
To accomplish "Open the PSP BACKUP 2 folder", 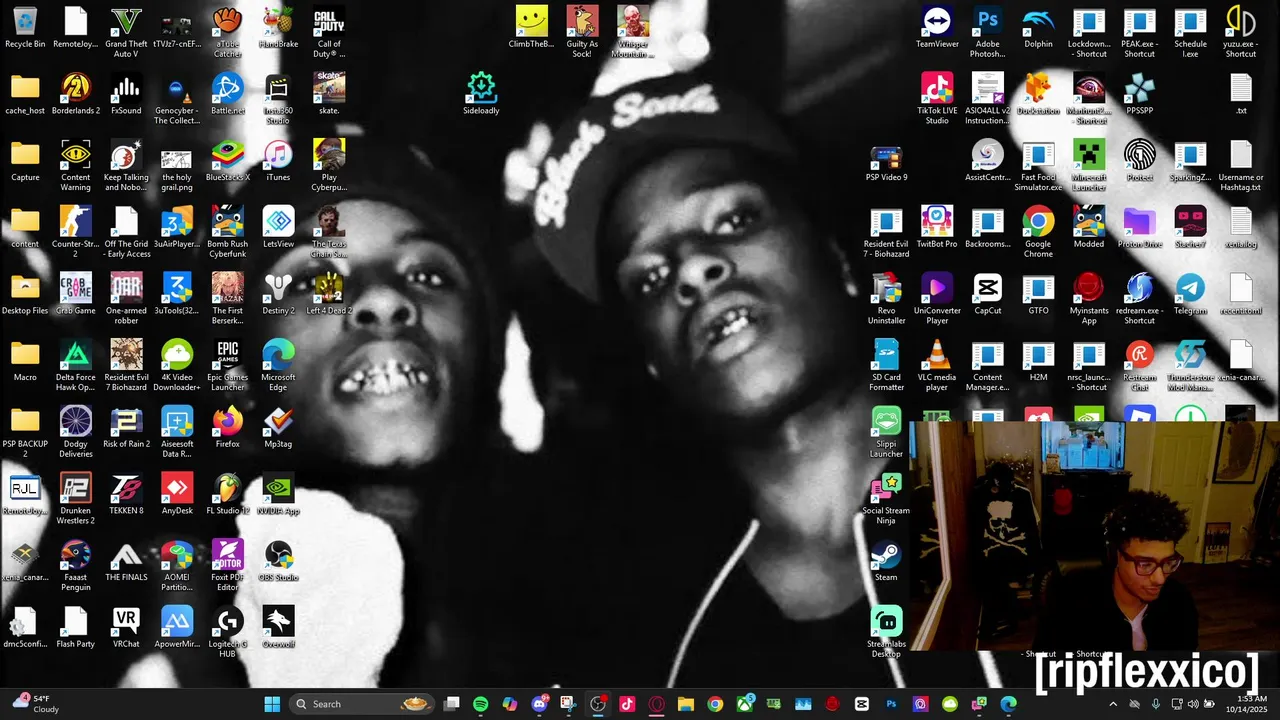I will [25, 432].
